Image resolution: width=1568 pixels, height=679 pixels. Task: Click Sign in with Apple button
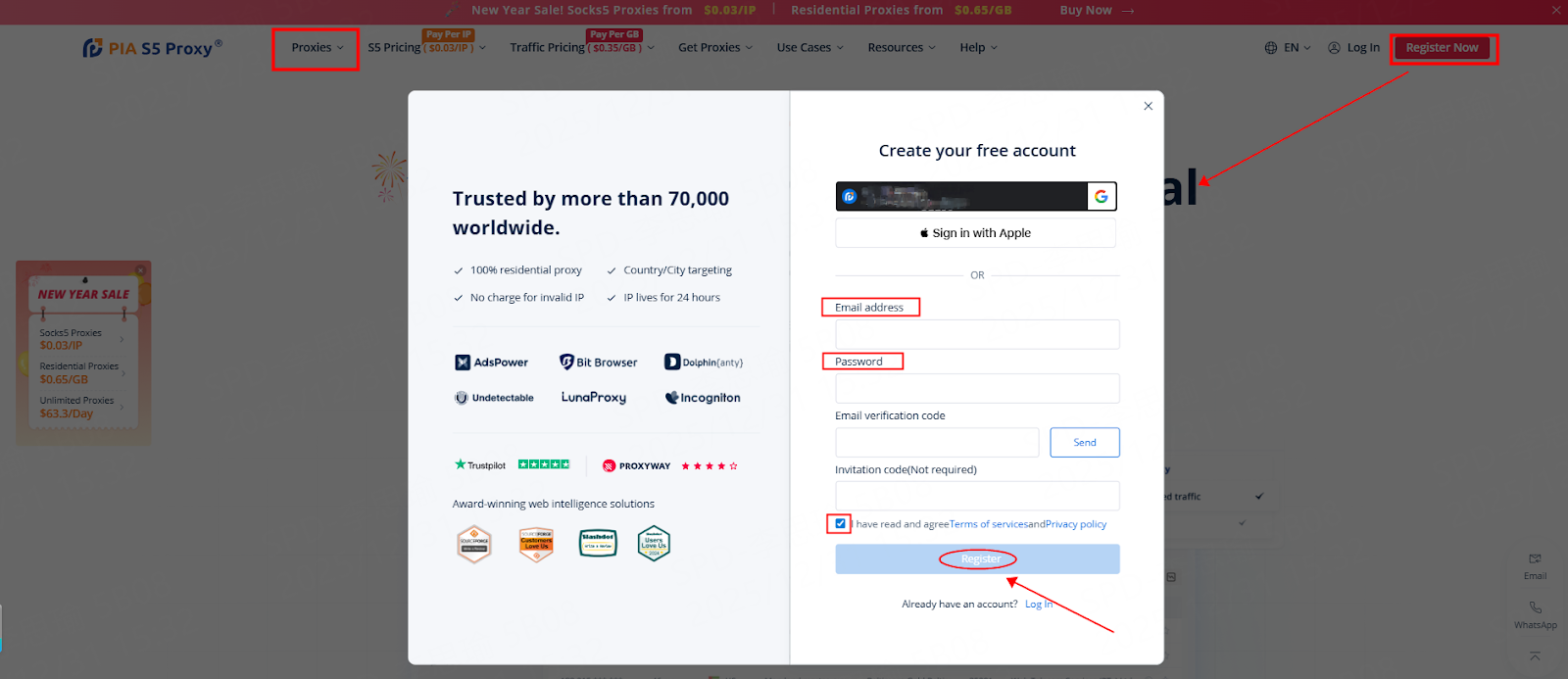975,233
